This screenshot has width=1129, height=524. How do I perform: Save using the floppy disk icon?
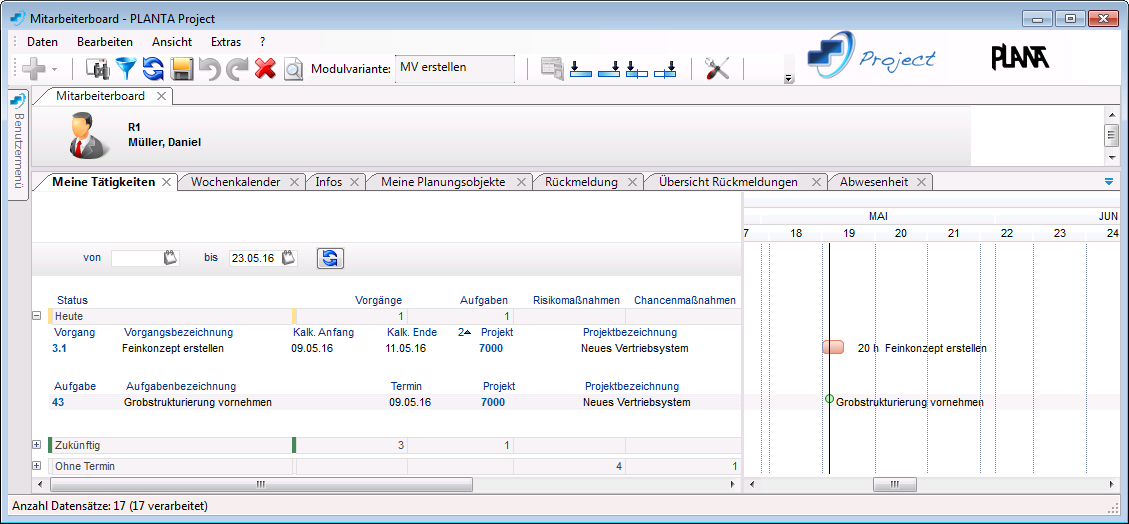pos(181,68)
